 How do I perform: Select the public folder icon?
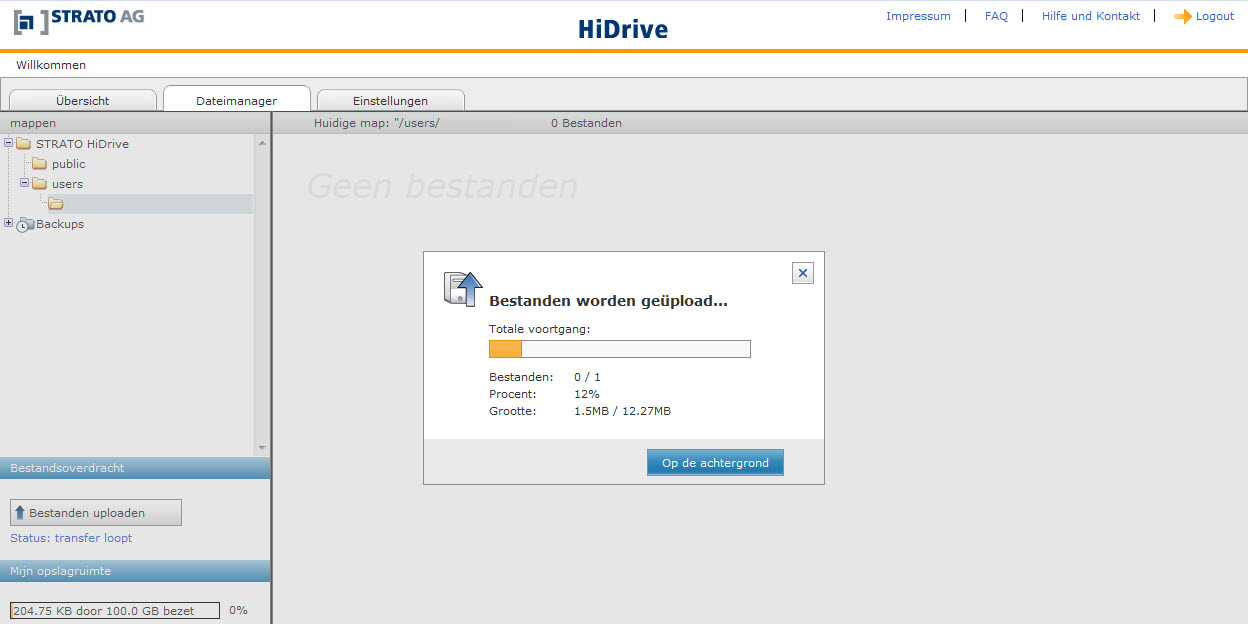click(40, 164)
